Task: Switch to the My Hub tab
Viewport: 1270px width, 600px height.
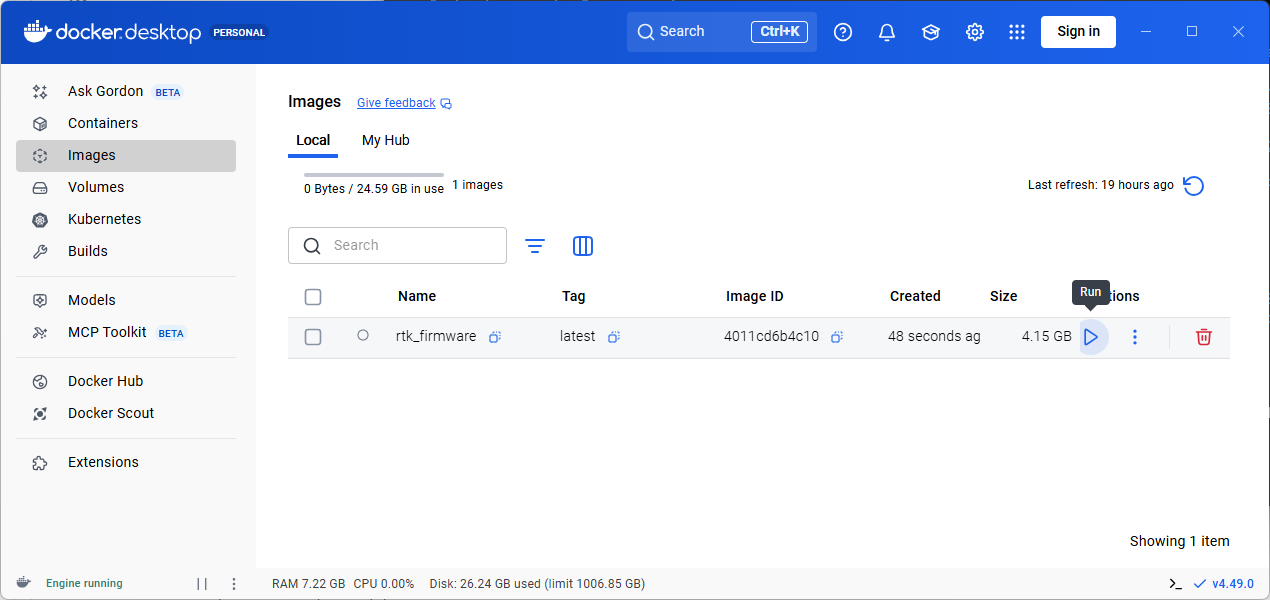Action: coord(385,140)
